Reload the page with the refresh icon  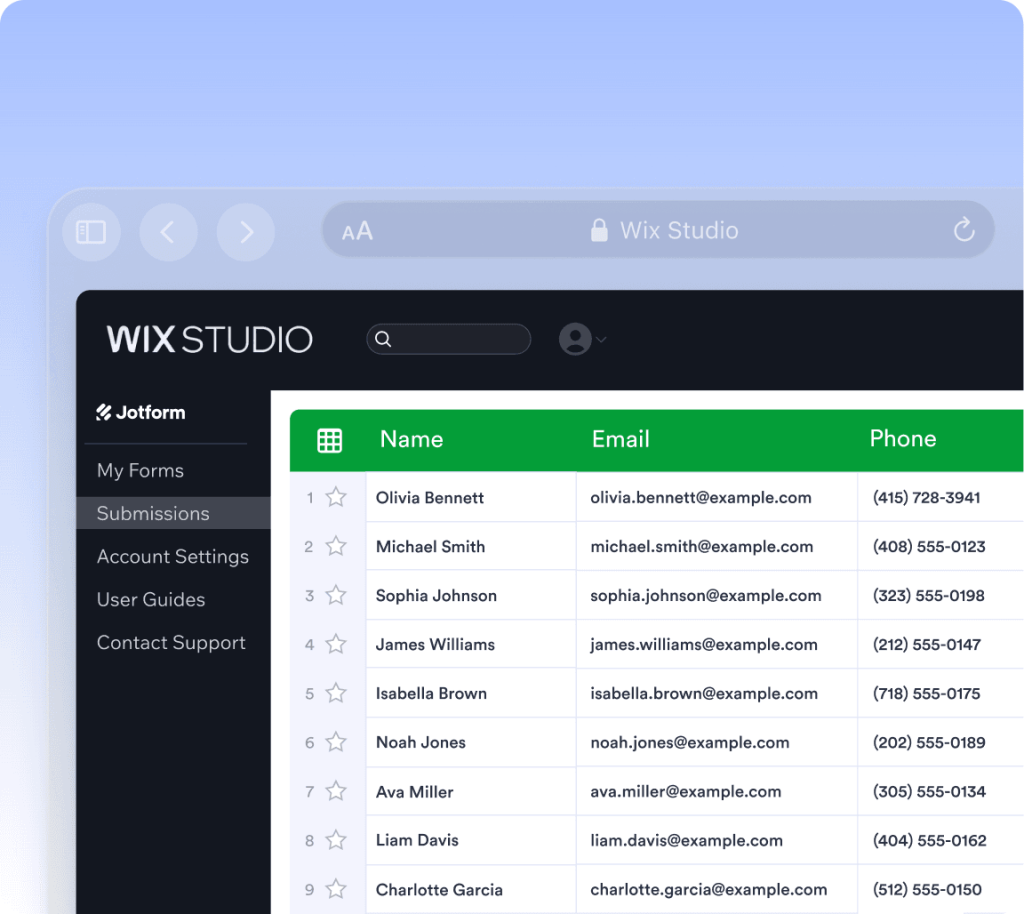[x=964, y=229]
